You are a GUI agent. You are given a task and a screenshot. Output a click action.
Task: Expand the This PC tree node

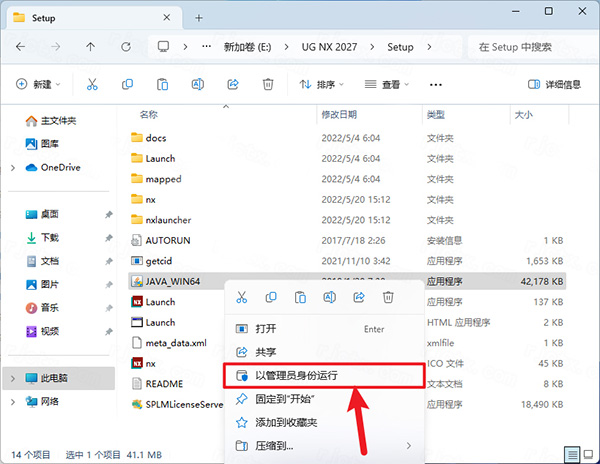click(11, 379)
